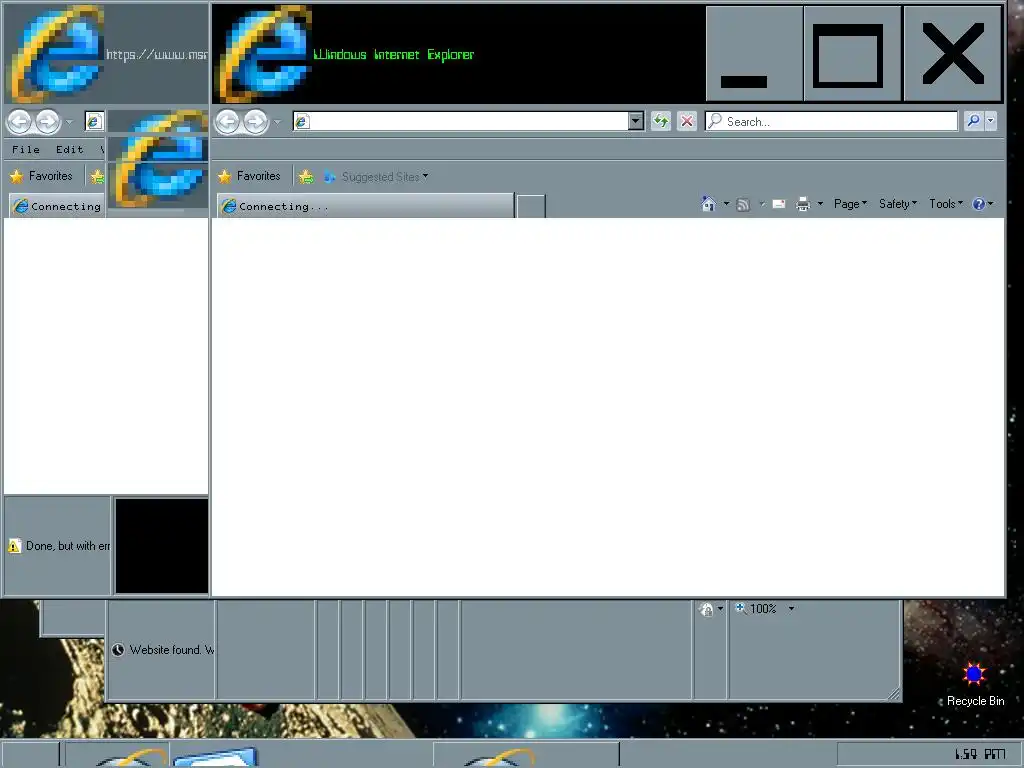Expand the zoom level dropdown arrow
Screen dimensions: 1024x768
[x=791, y=609]
